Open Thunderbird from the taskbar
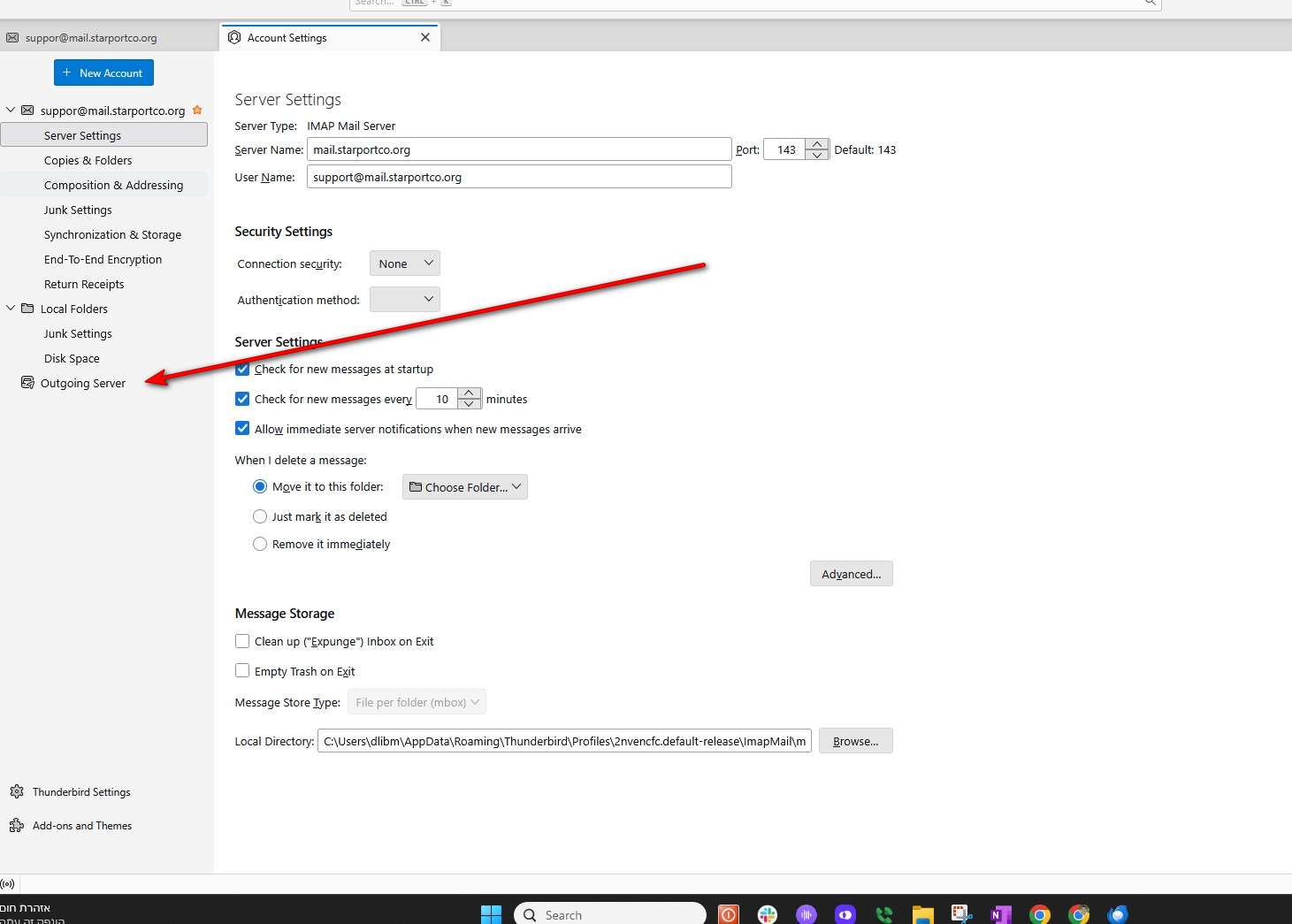 1118,914
